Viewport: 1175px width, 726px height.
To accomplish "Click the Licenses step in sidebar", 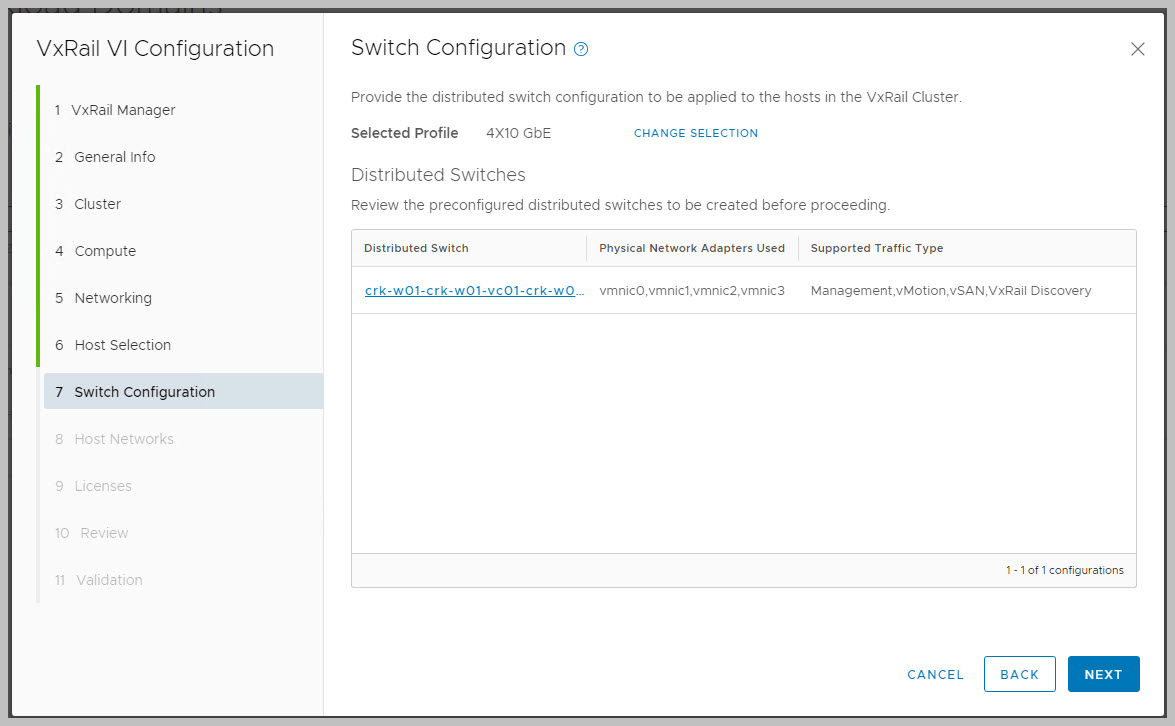I will [102, 486].
